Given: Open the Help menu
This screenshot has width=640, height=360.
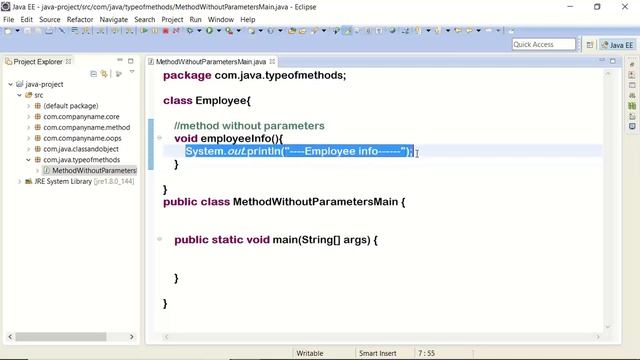Looking at the screenshot, I should click(x=247, y=20).
